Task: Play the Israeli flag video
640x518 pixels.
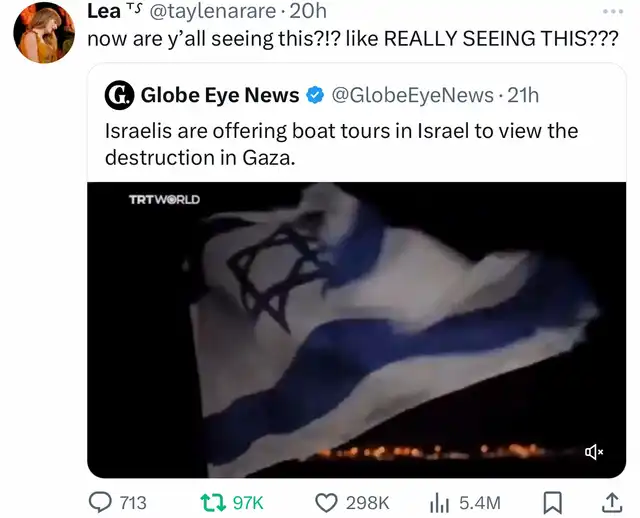Action: 356,330
